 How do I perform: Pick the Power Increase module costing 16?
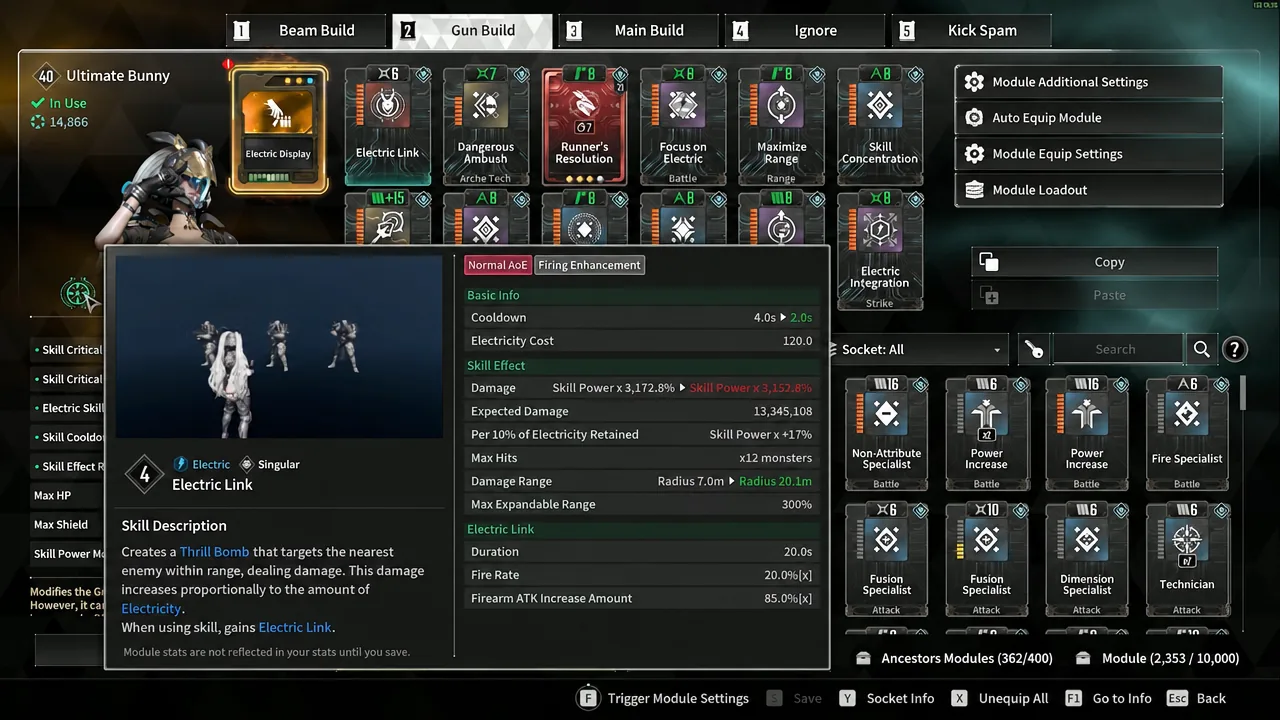1086,434
